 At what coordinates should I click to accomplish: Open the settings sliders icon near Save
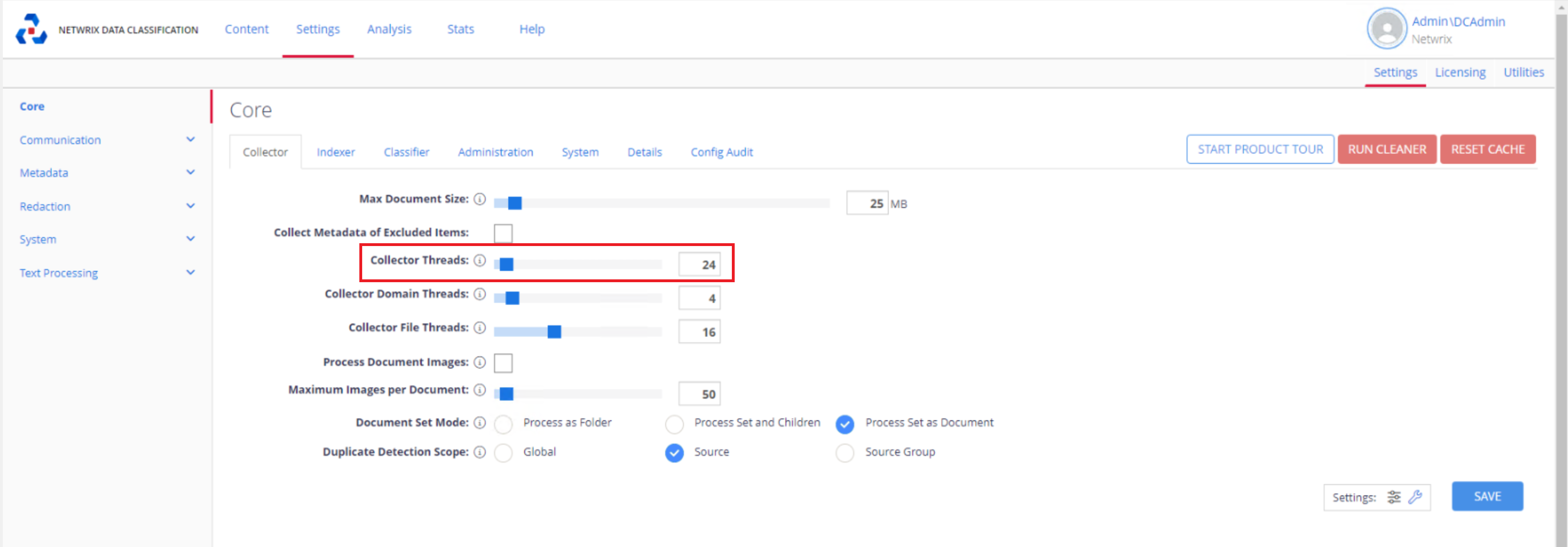point(1394,497)
